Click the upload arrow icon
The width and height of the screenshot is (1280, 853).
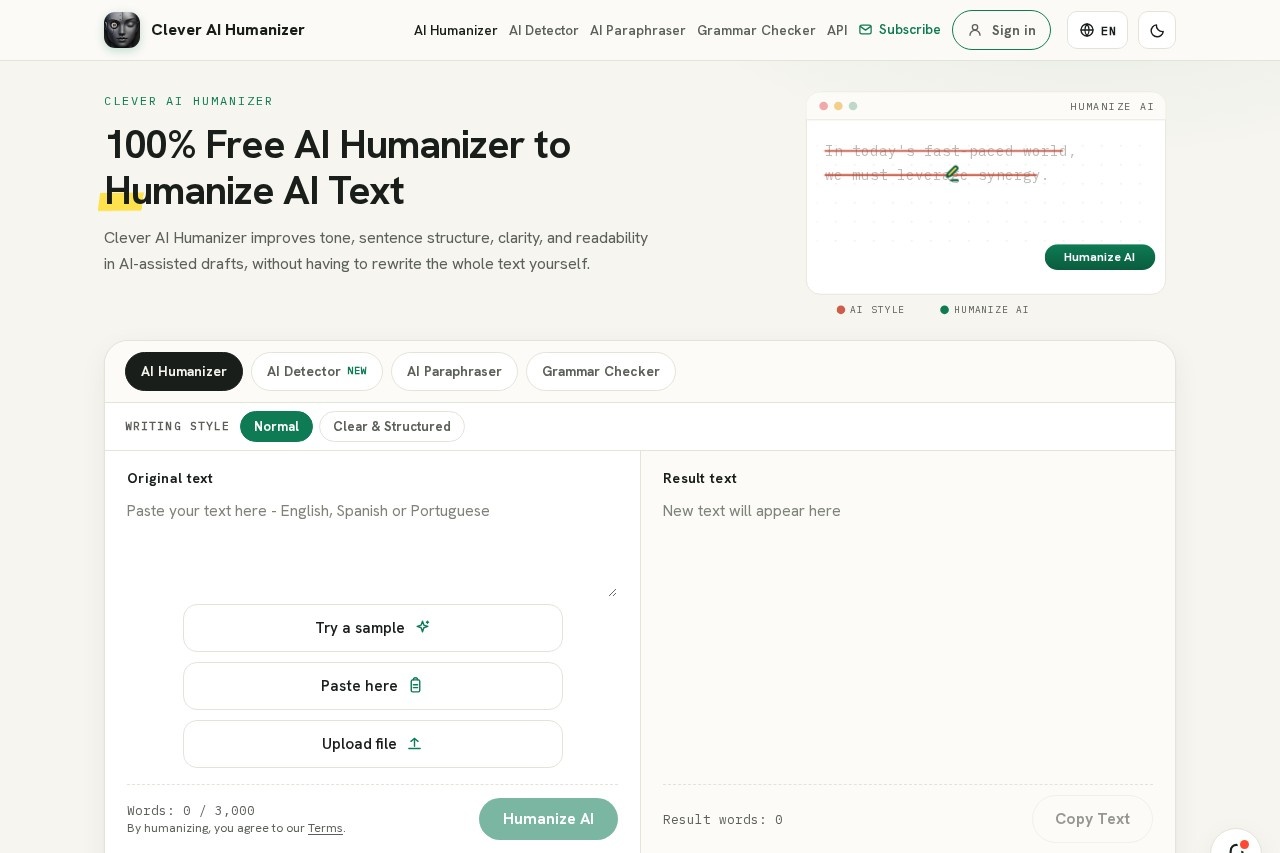(415, 743)
